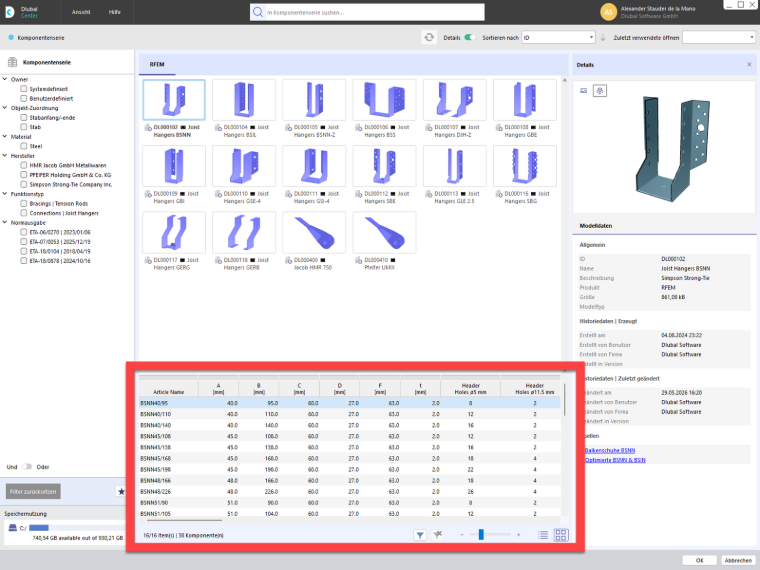Check HMR Jacob GmbH Metallwaren checkbox
760x570 pixels.
23,165
